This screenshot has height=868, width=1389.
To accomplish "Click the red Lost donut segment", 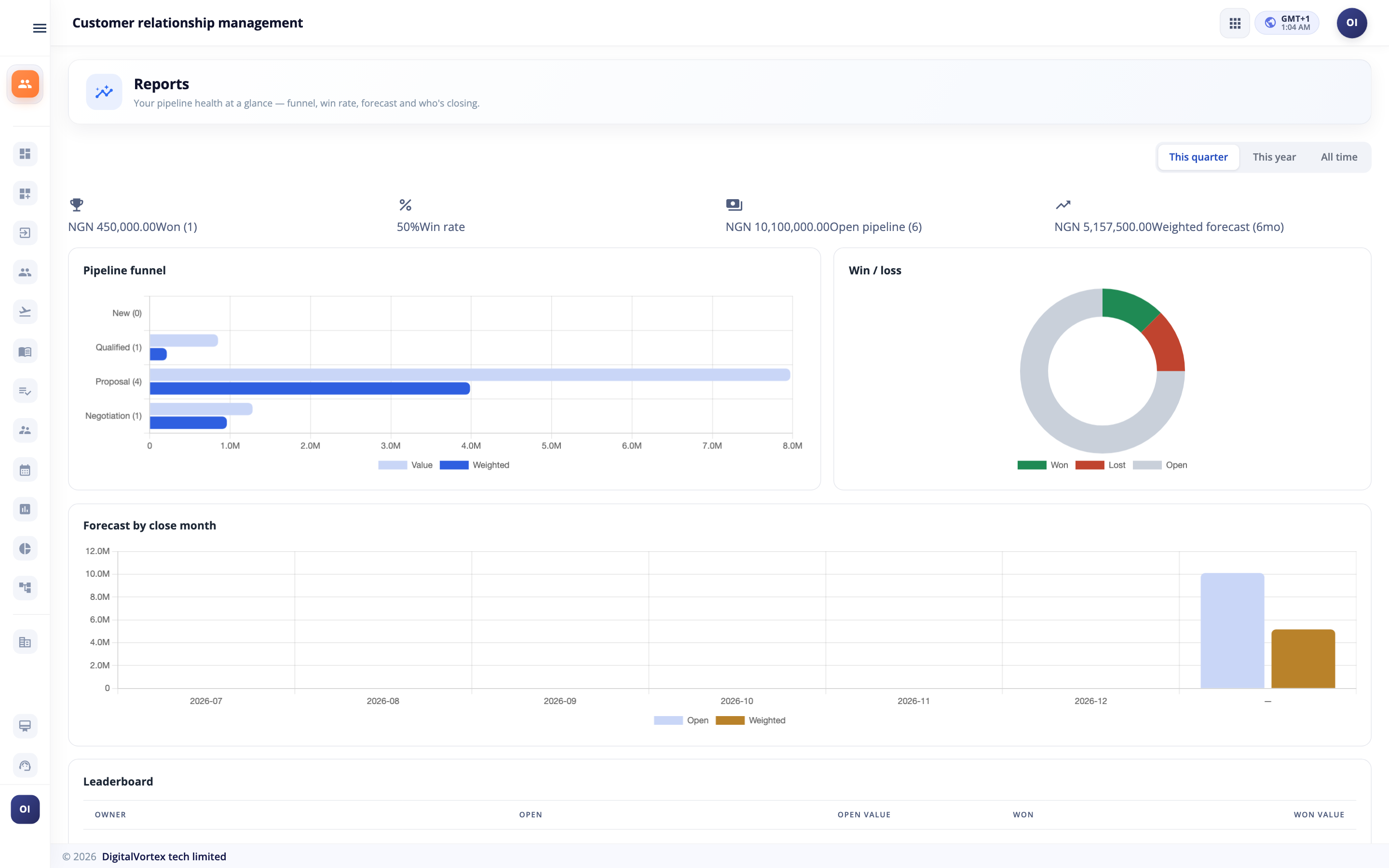I will click(1165, 344).
